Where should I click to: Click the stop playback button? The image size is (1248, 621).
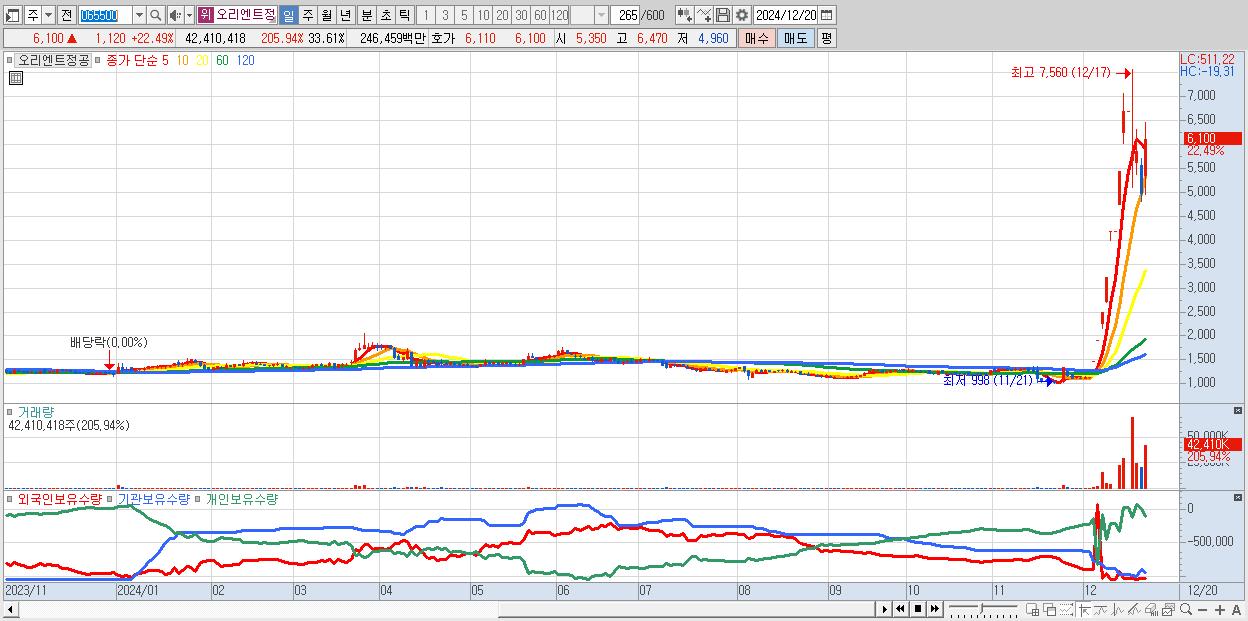point(917,609)
